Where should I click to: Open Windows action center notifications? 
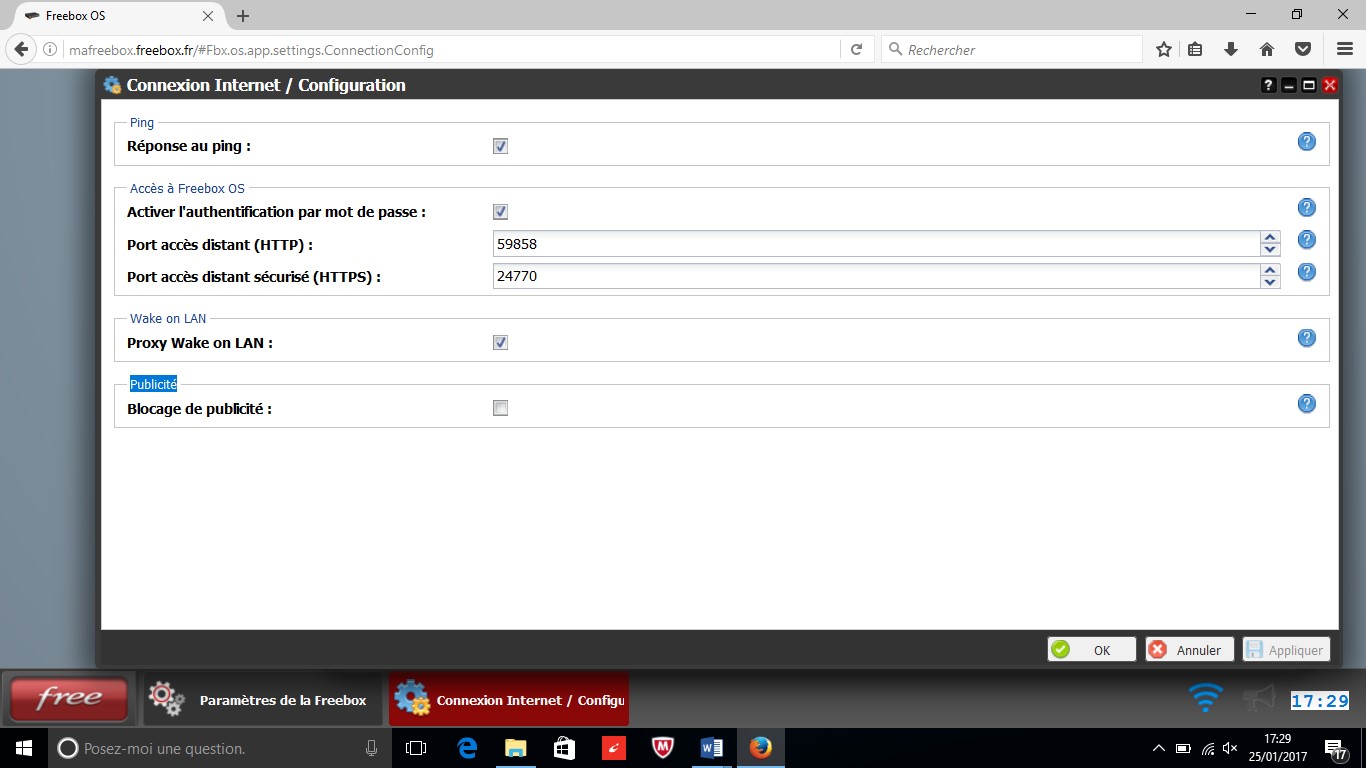click(x=1335, y=748)
